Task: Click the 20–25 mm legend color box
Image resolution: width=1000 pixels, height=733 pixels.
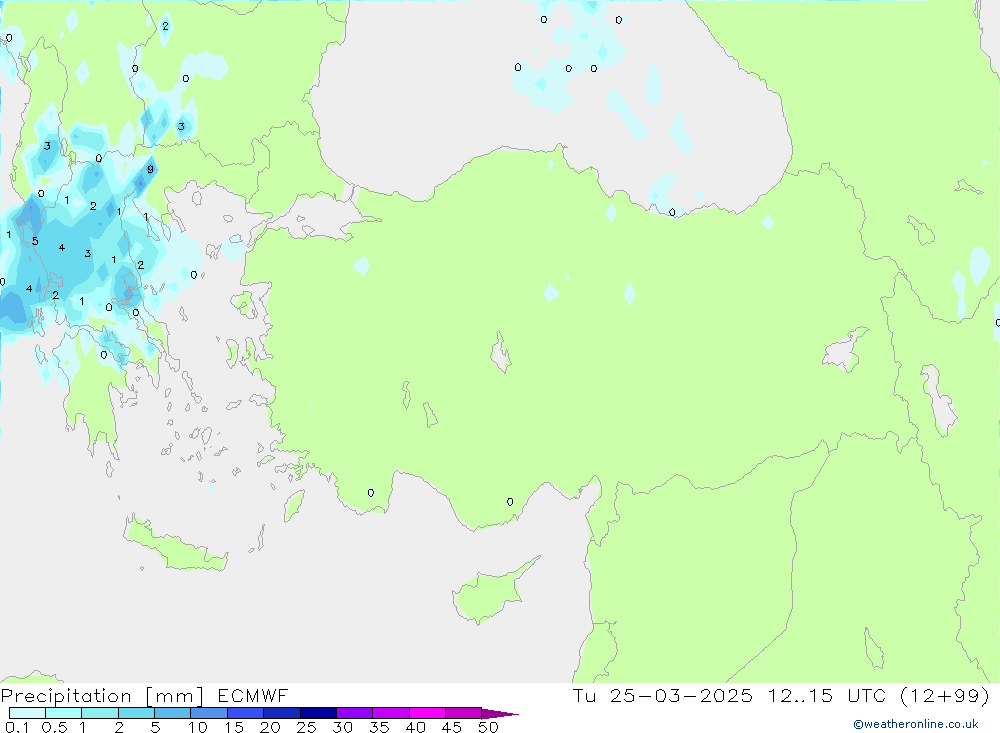Action: (x=282, y=713)
